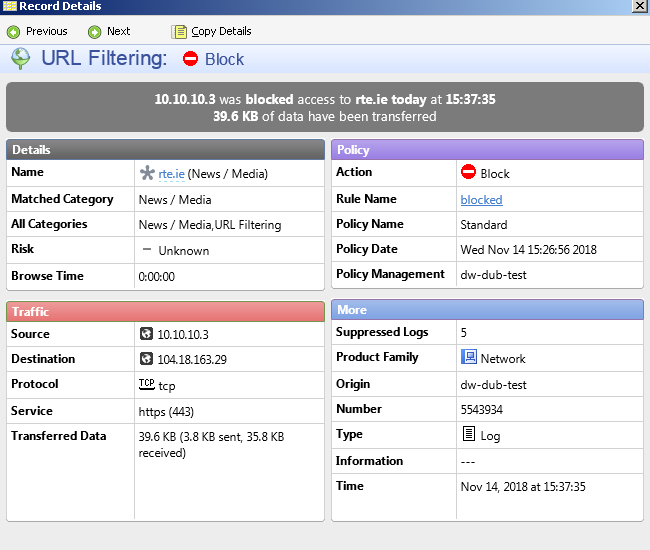Select the Service value 'https (443)'

coord(166,412)
